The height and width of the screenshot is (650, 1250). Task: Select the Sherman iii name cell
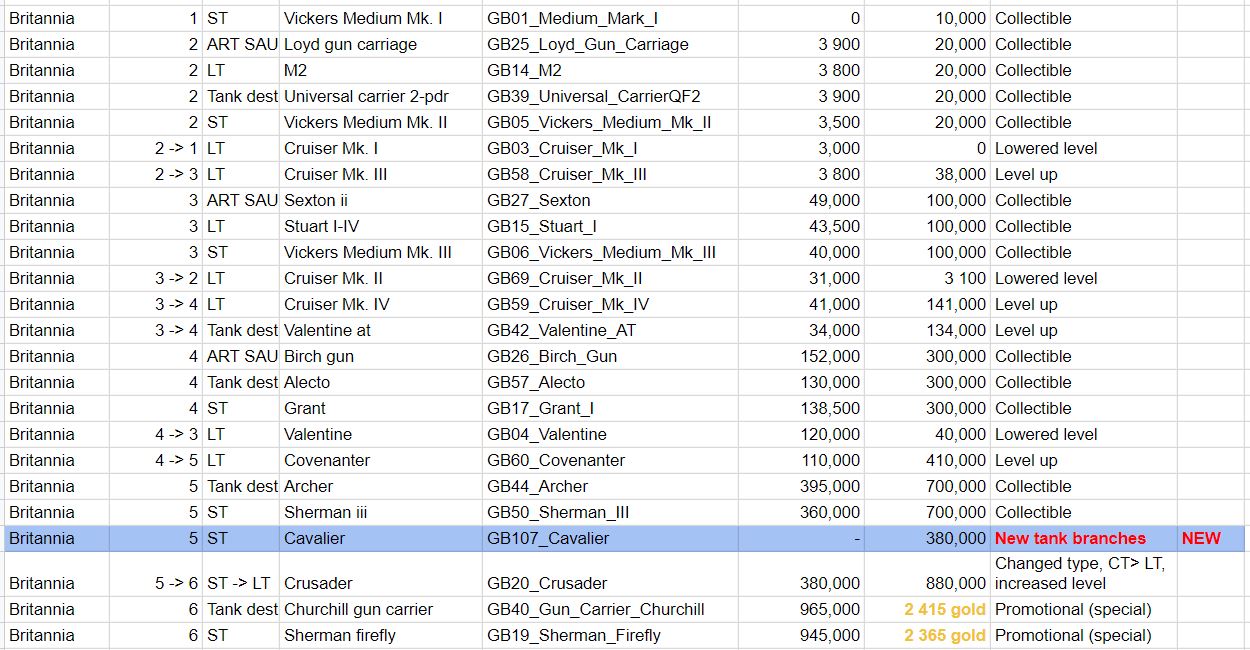[x=380, y=512]
